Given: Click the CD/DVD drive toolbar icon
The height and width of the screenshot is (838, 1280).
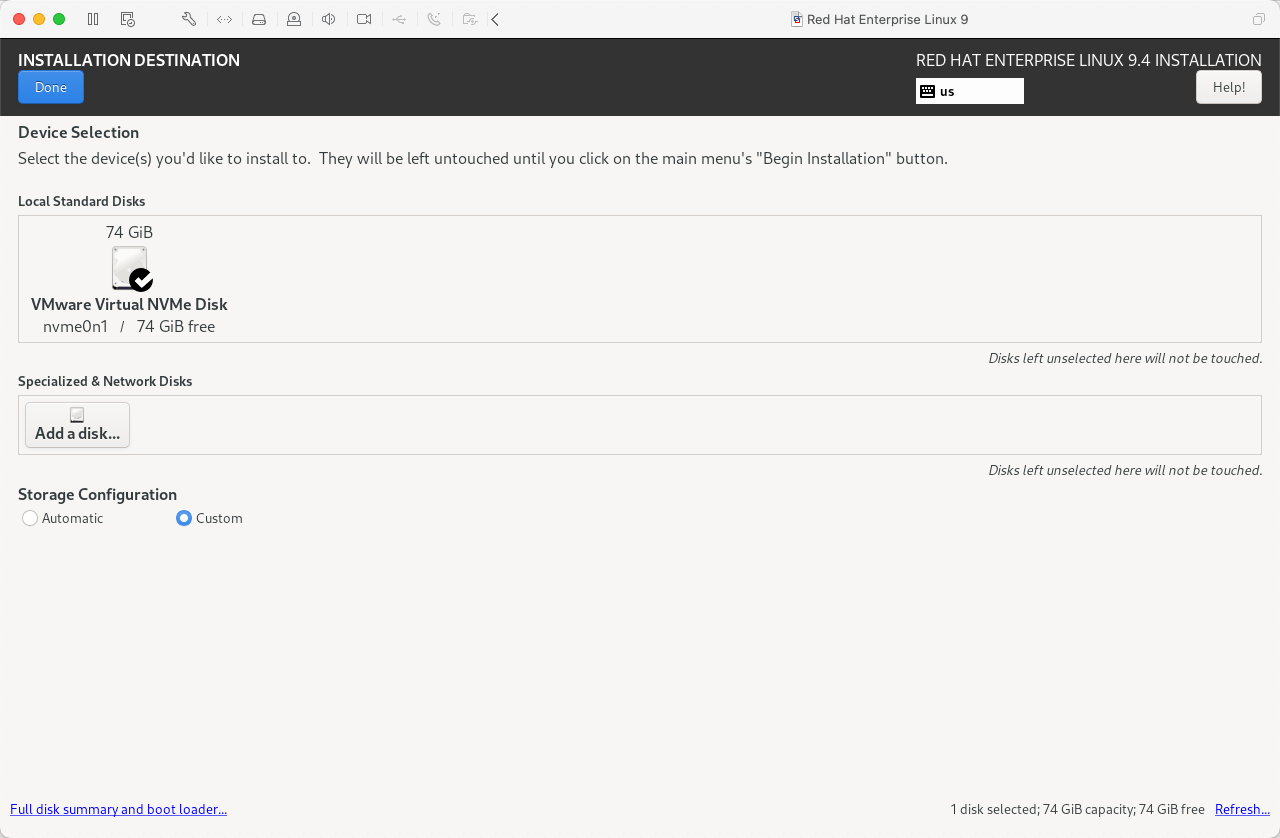Looking at the screenshot, I should [294, 19].
